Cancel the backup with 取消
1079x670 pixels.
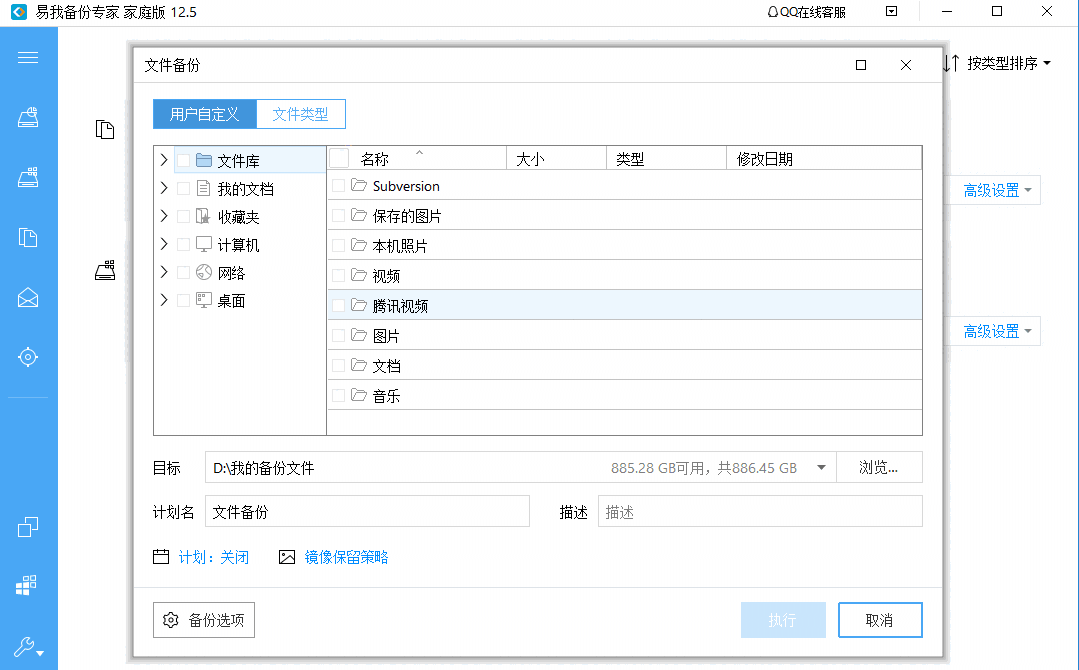point(880,620)
